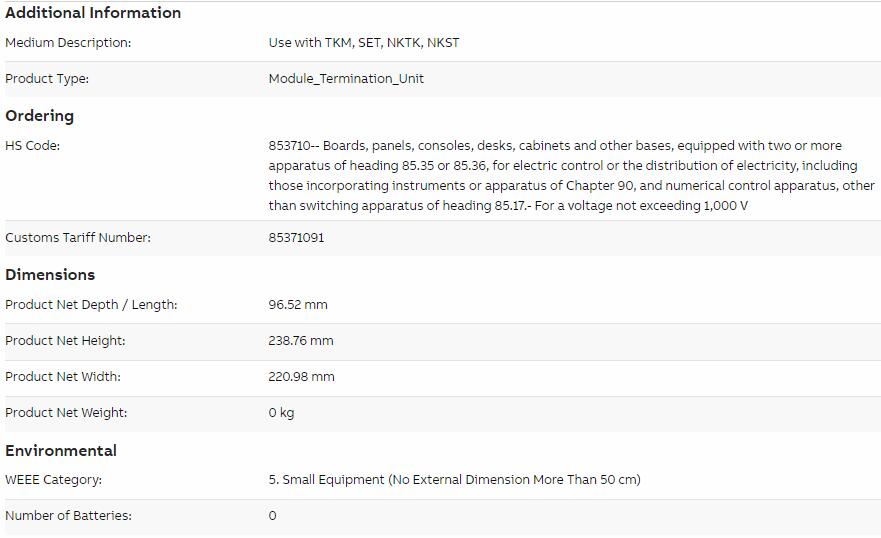The image size is (881, 538).
Task: Click the Environmental section heading
Action: click(x=61, y=450)
